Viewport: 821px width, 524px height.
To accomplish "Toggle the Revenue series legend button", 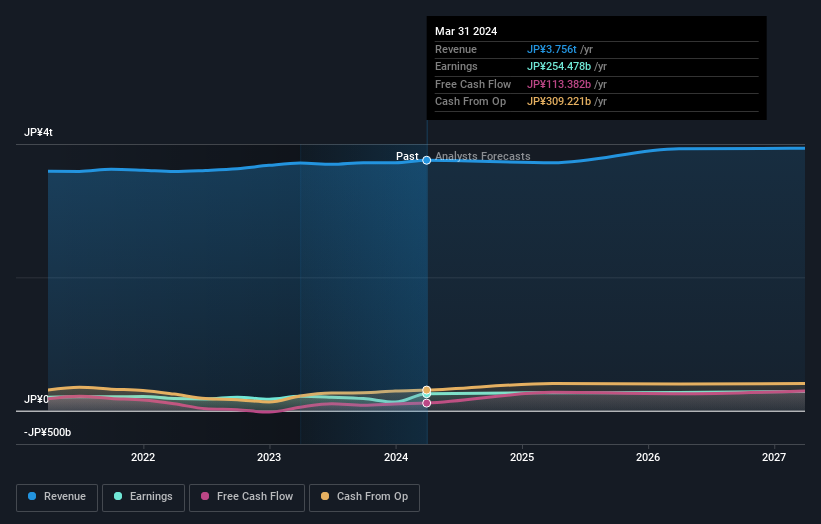I will tap(57, 497).
